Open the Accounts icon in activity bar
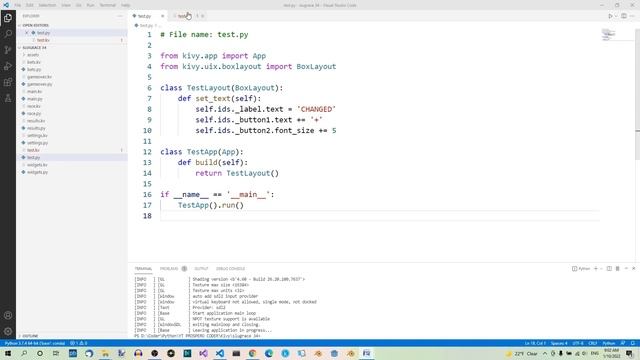Viewport: 640px width, 360px height. [x=8, y=315]
